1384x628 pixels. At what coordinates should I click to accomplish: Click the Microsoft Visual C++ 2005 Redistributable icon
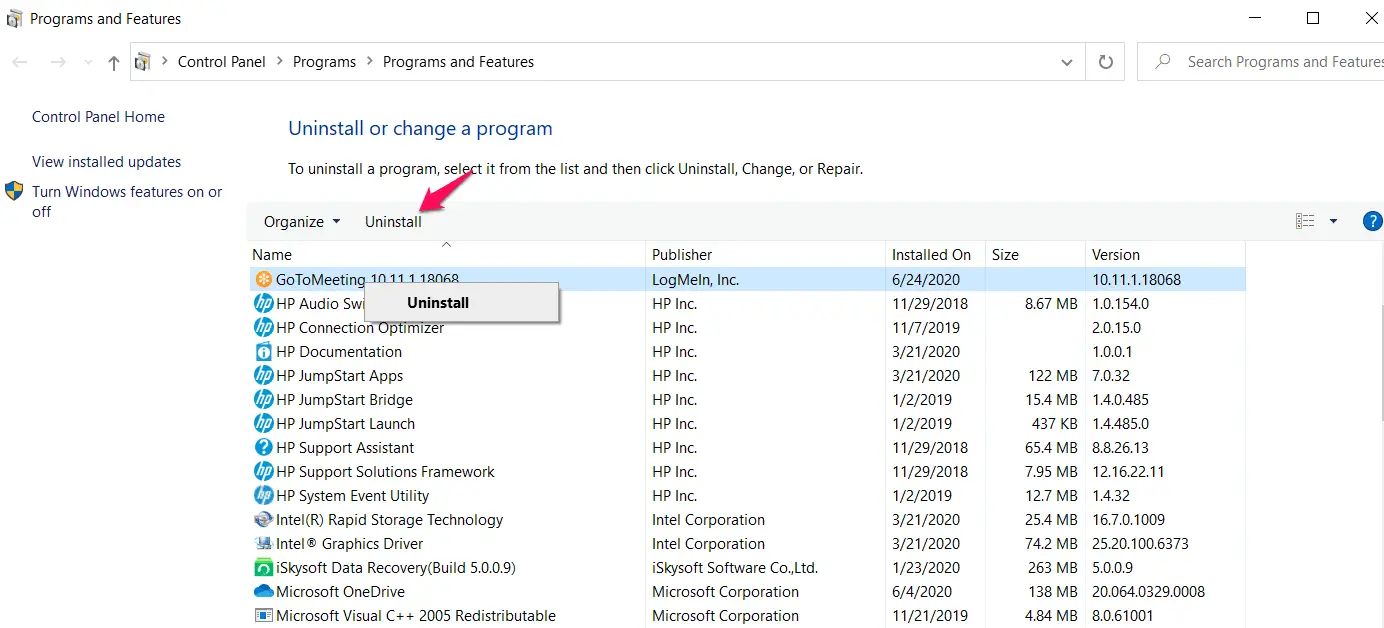coord(264,615)
